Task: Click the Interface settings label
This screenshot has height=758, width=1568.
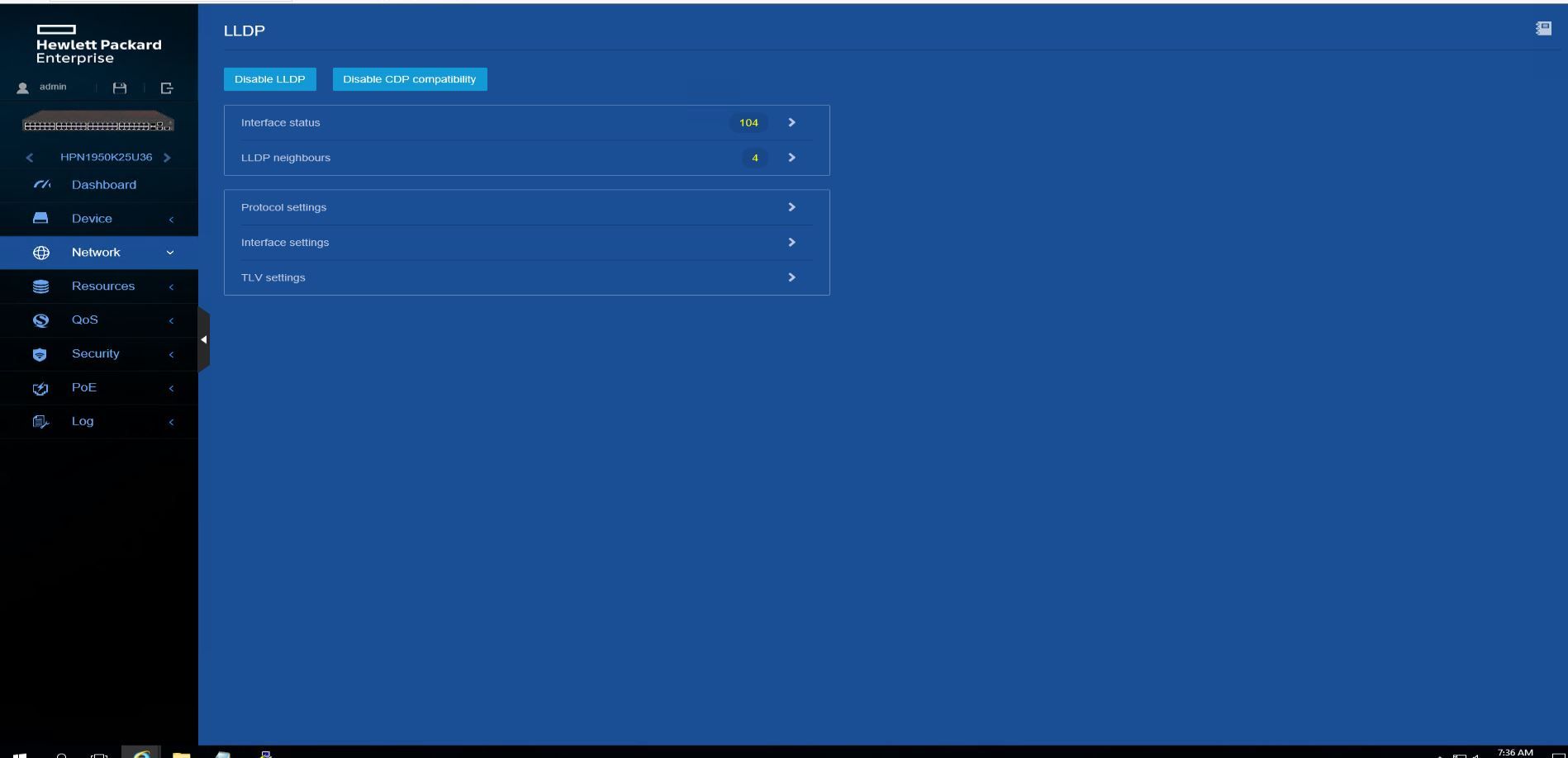Action: 285,243
